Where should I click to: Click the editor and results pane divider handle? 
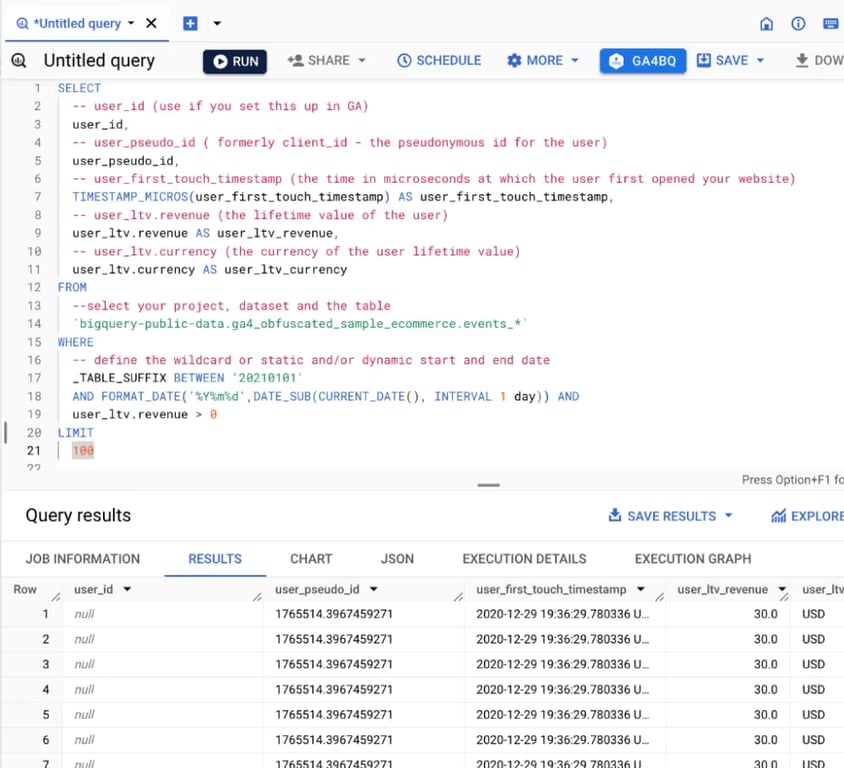tap(488, 485)
